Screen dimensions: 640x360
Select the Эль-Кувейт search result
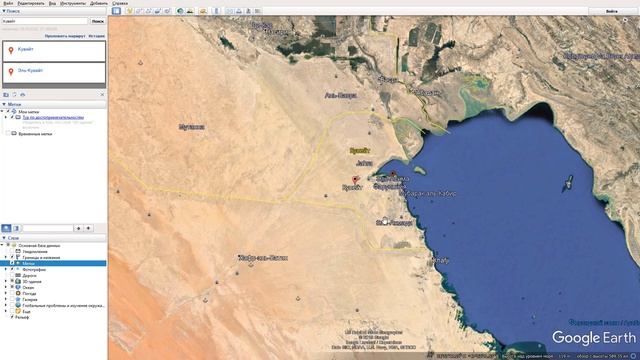point(54,73)
